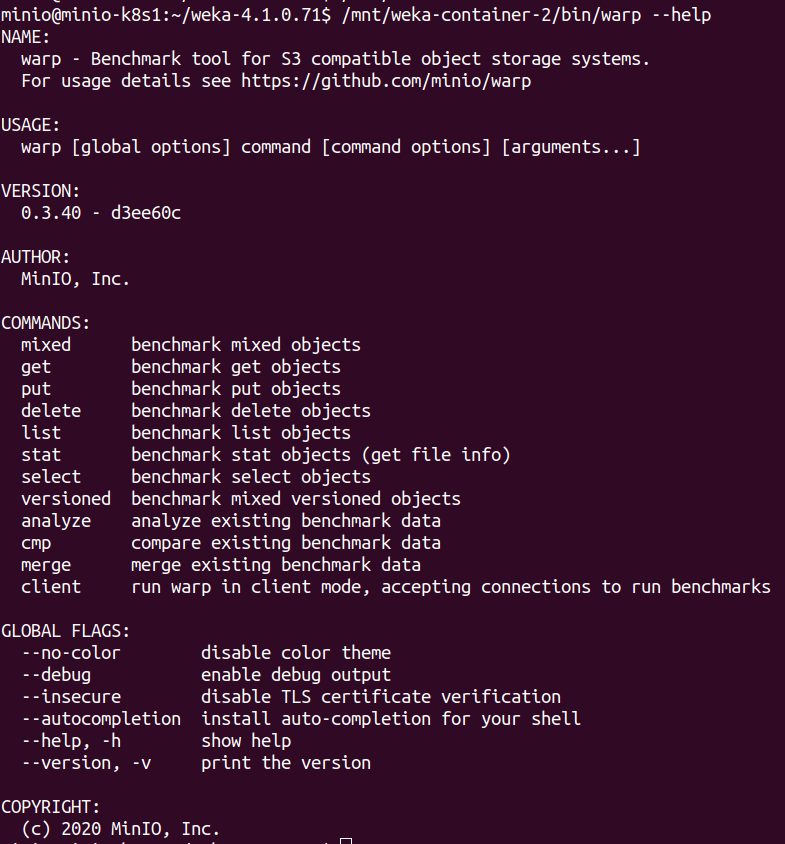This screenshot has height=844, width=785.
Task: Click the 'cmp' command name
Action: [x=36, y=543]
